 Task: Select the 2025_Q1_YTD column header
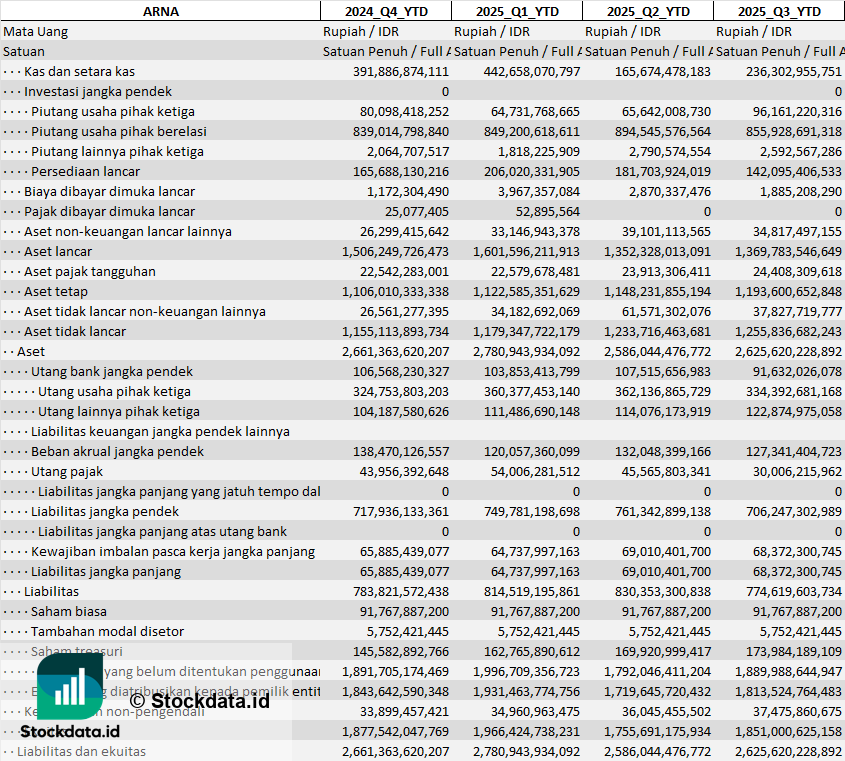[517, 11]
